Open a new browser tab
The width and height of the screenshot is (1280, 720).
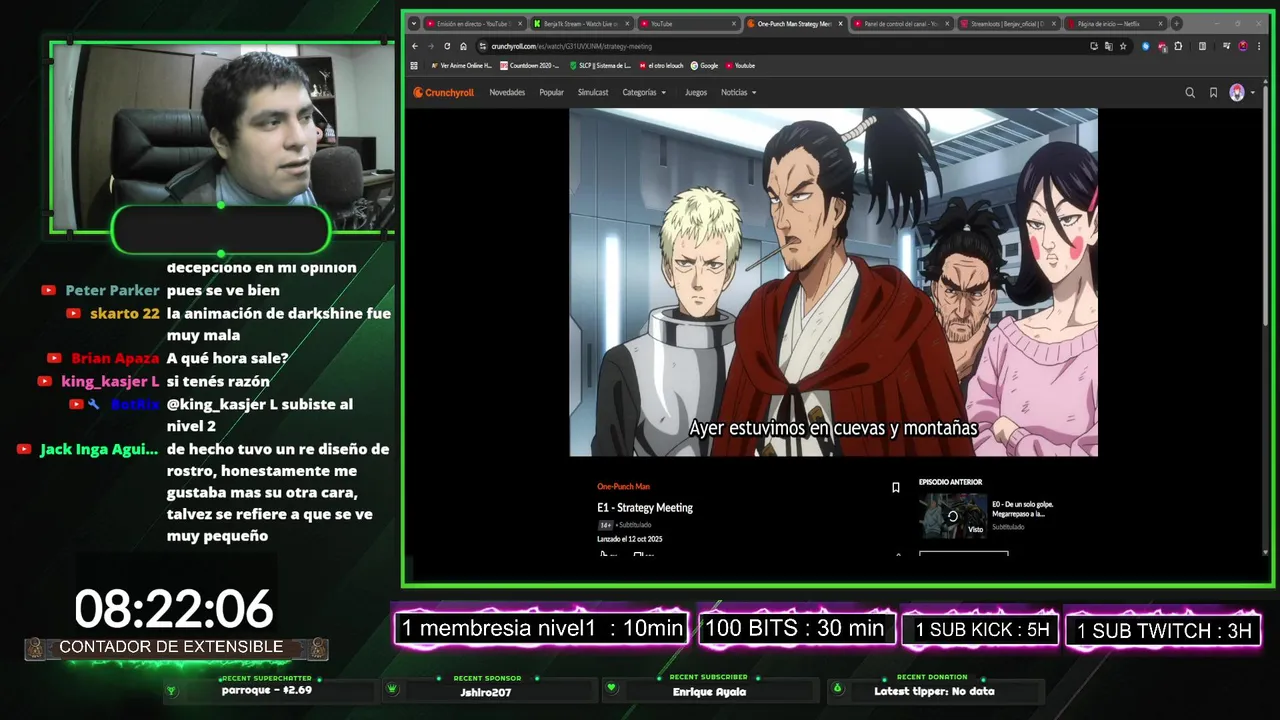(x=1177, y=23)
